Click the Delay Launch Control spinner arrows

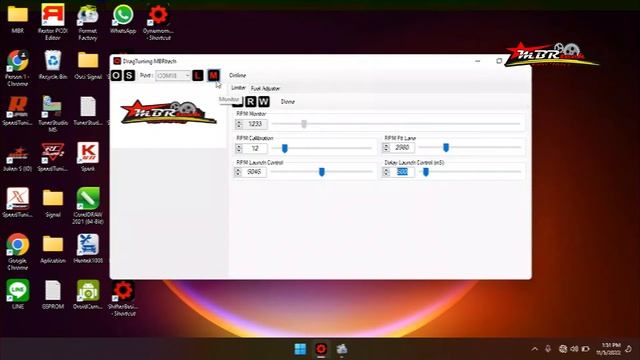pyautogui.click(x=386, y=172)
